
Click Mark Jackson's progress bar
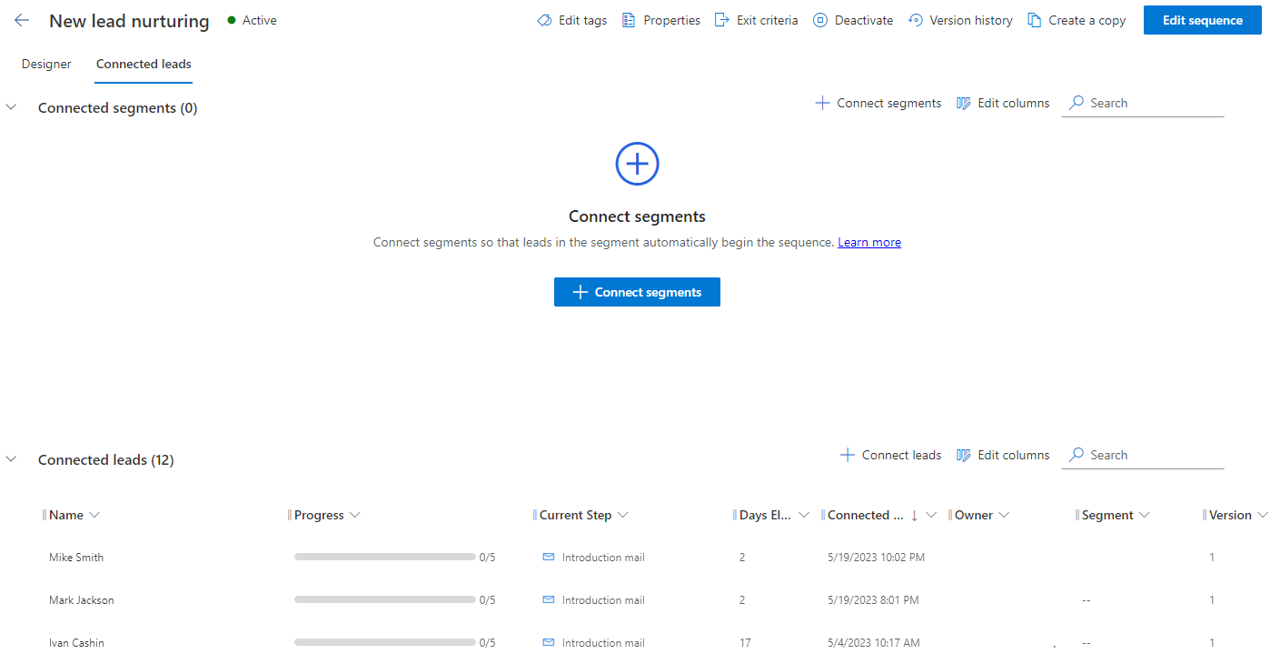(x=384, y=600)
